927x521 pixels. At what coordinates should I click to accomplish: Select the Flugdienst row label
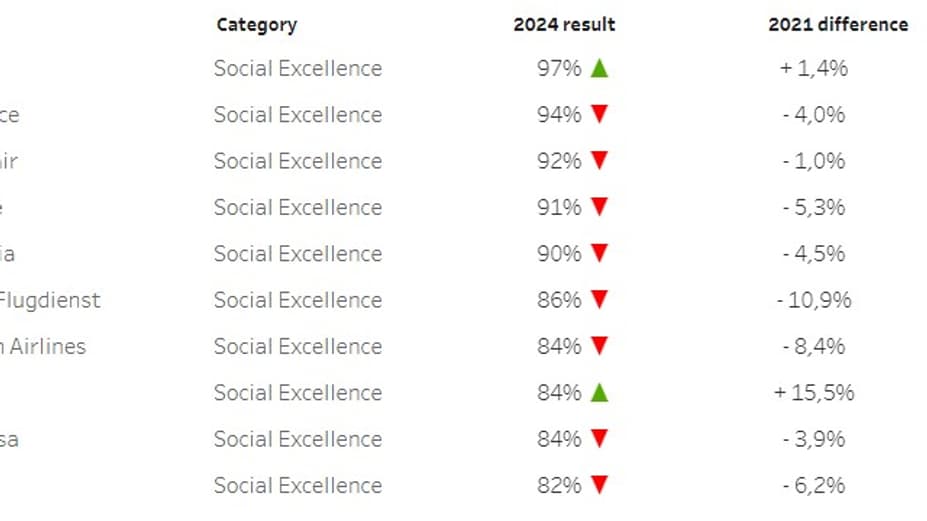click(x=50, y=300)
